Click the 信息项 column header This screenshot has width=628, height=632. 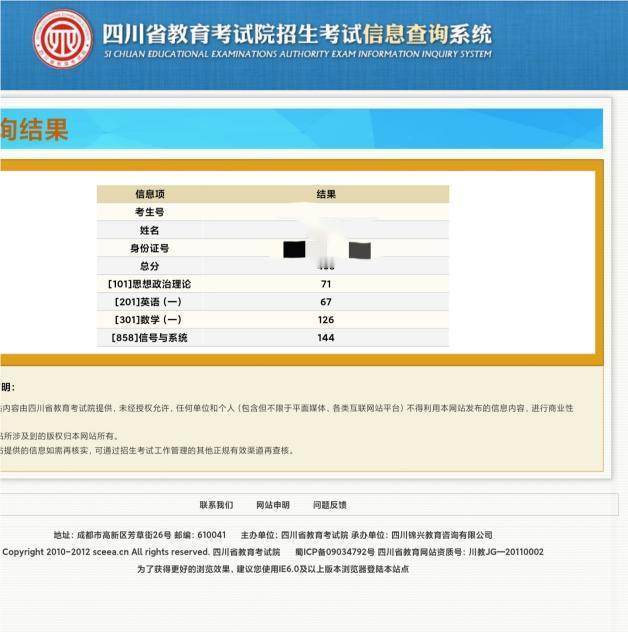tap(150, 194)
